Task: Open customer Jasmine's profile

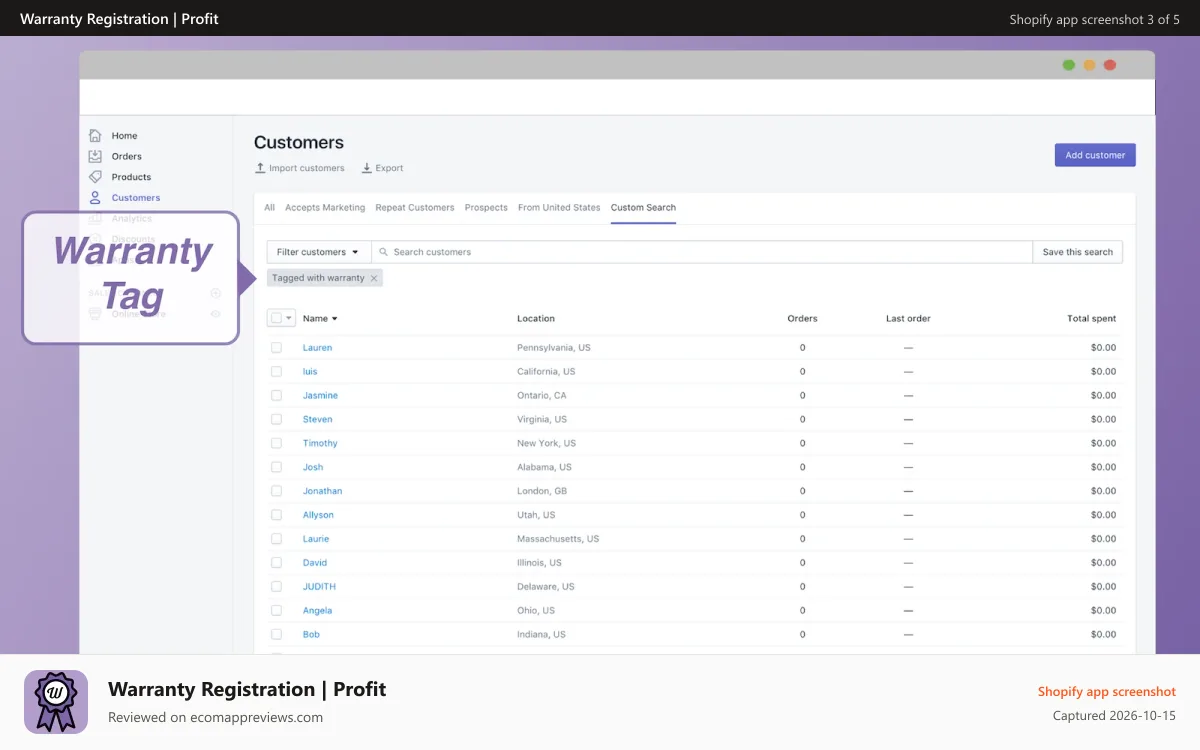Action: click(x=320, y=396)
